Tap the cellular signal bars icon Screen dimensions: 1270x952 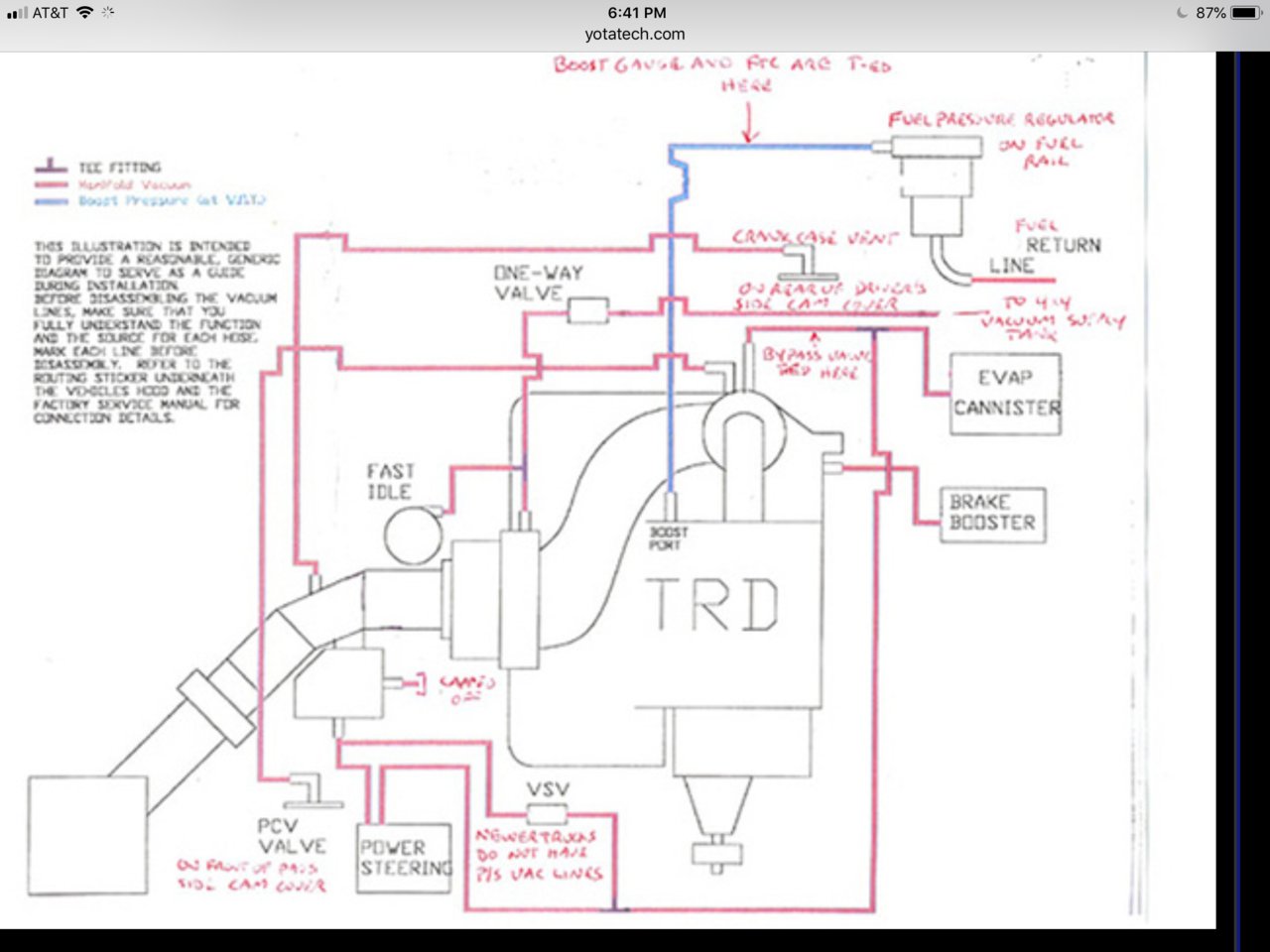tap(17, 13)
